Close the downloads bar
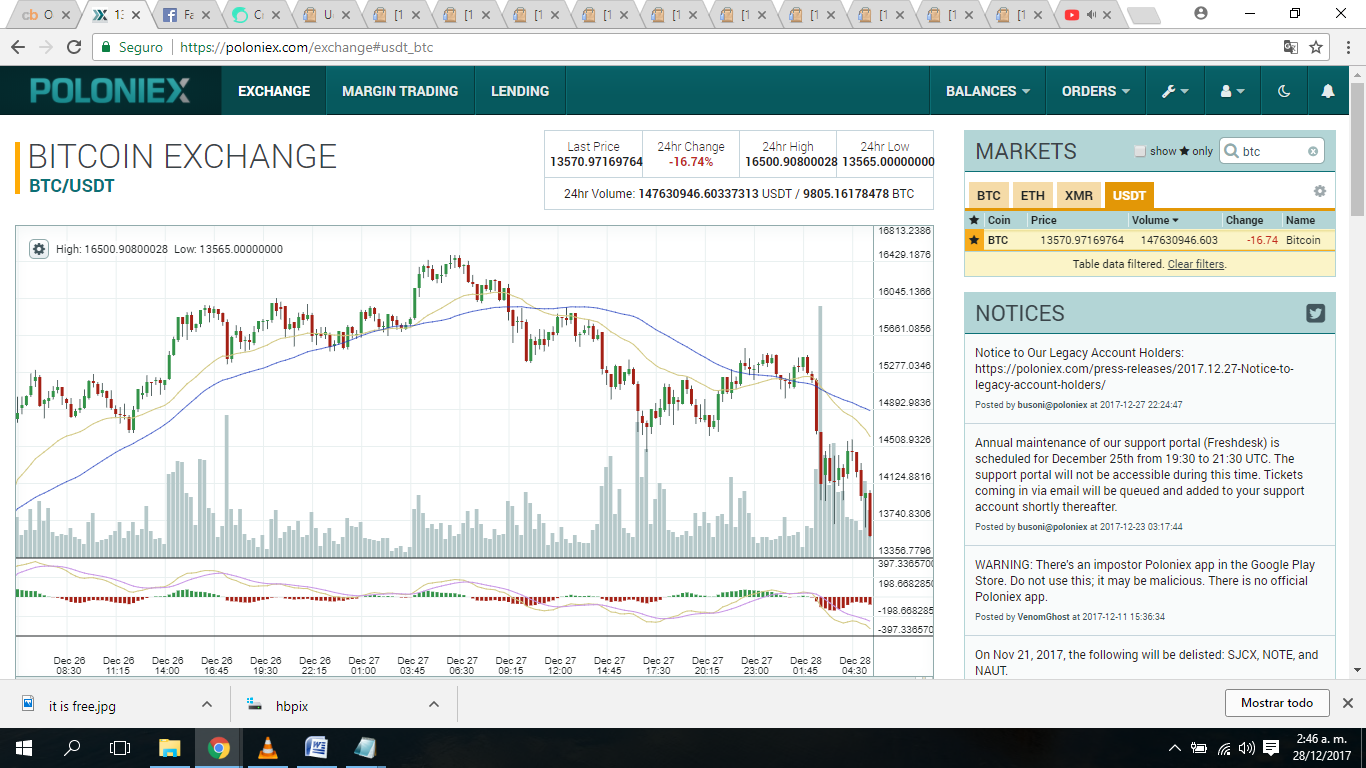Screen dimensions: 1366x768 click(x=1348, y=703)
